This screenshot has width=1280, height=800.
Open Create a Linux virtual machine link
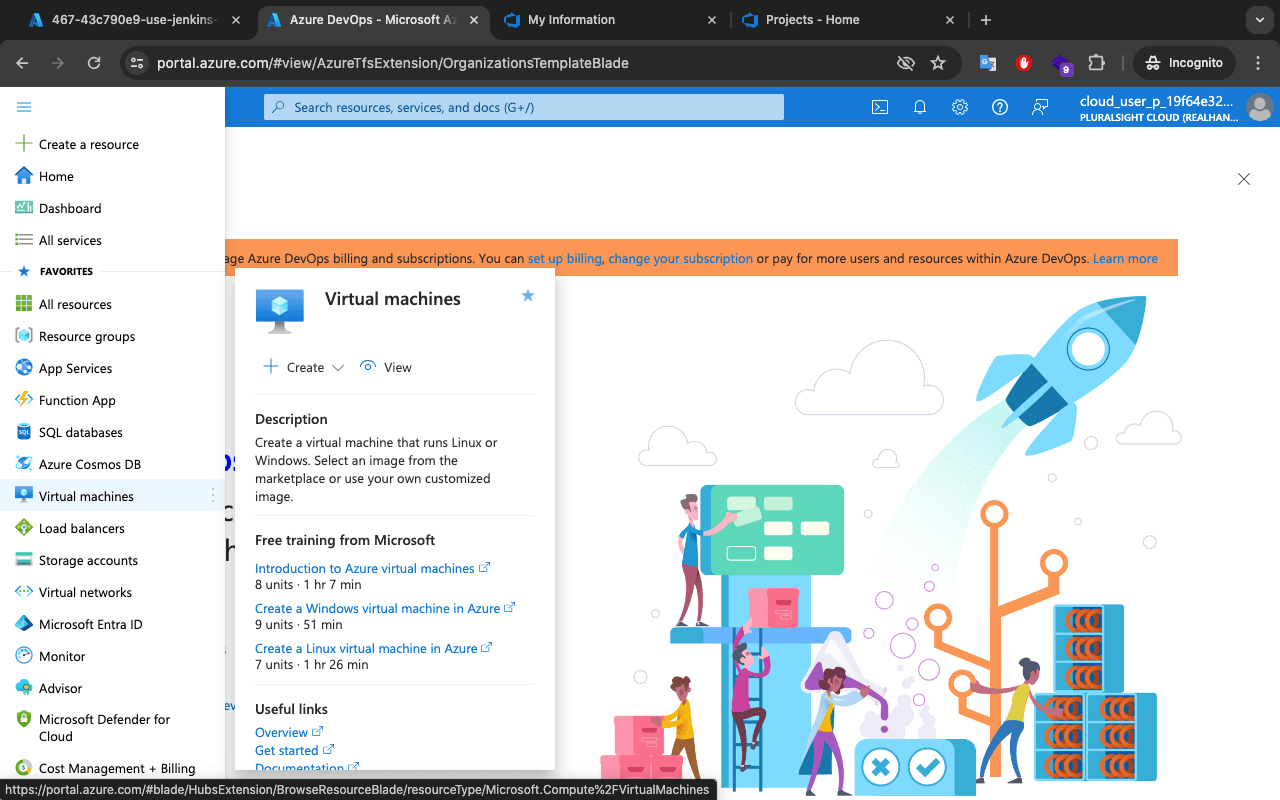(374, 648)
